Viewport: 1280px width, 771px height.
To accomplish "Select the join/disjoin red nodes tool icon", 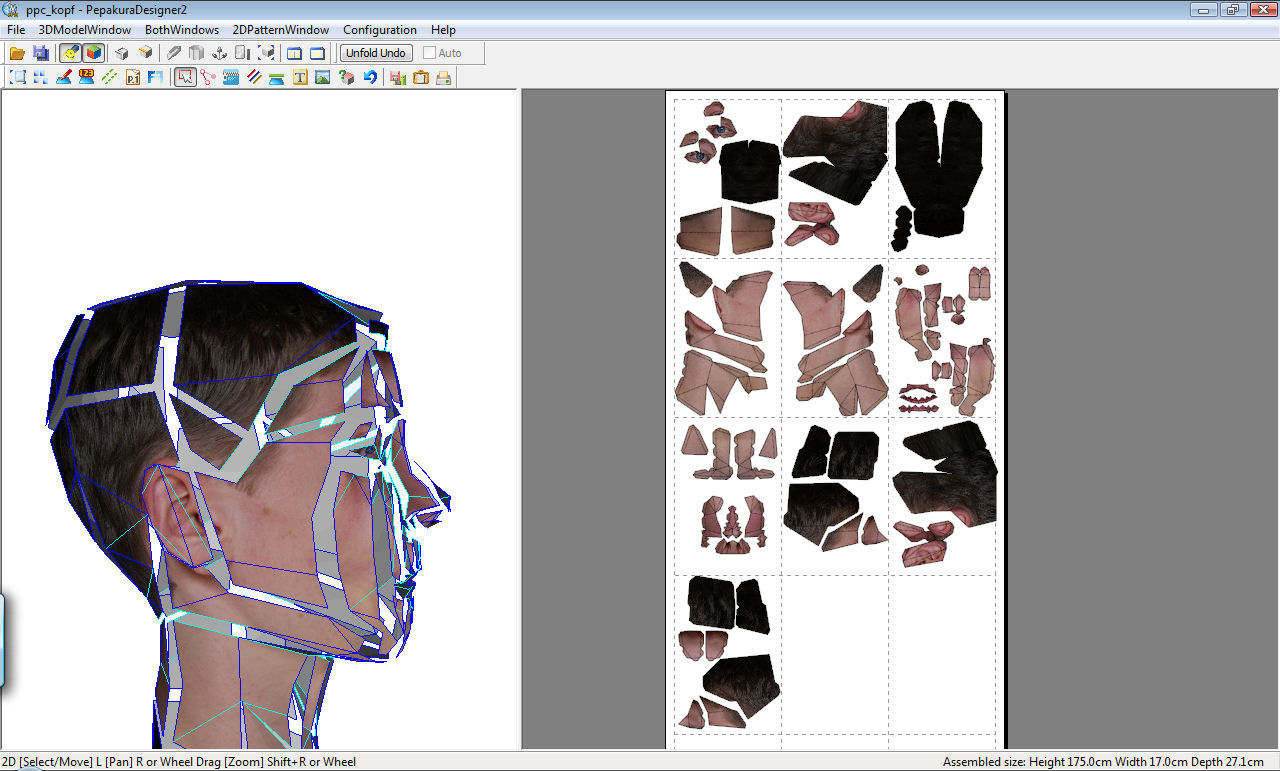I will tap(208, 77).
